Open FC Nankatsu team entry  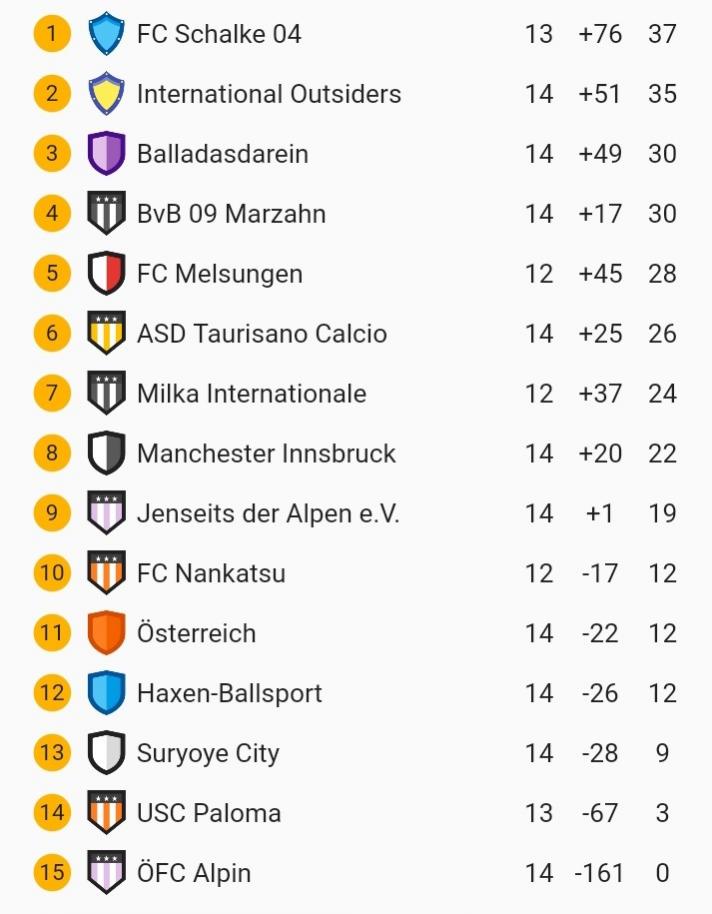[x=211, y=573]
